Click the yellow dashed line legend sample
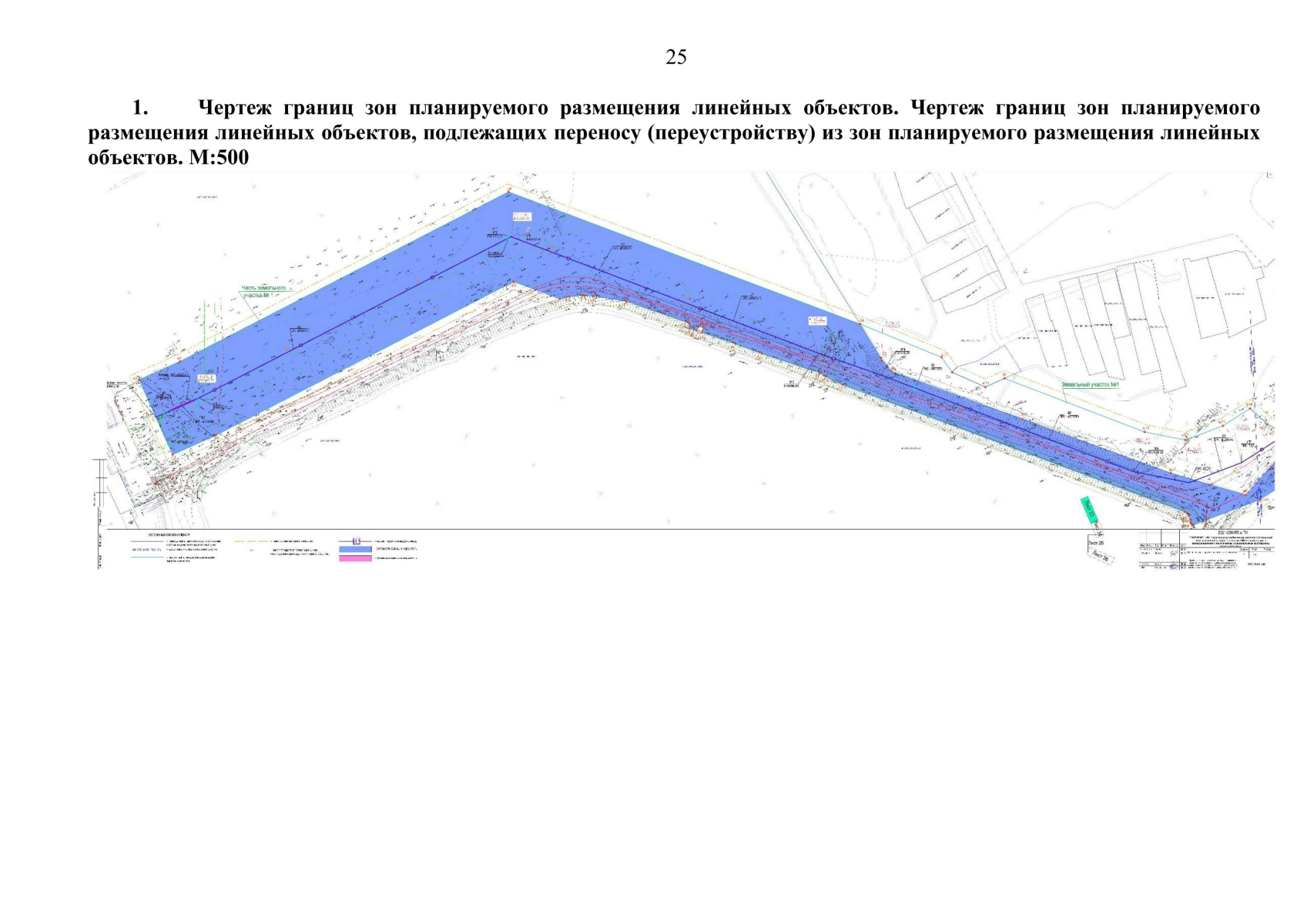1307x924 pixels. pyautogui.click(x=249, y=541)
